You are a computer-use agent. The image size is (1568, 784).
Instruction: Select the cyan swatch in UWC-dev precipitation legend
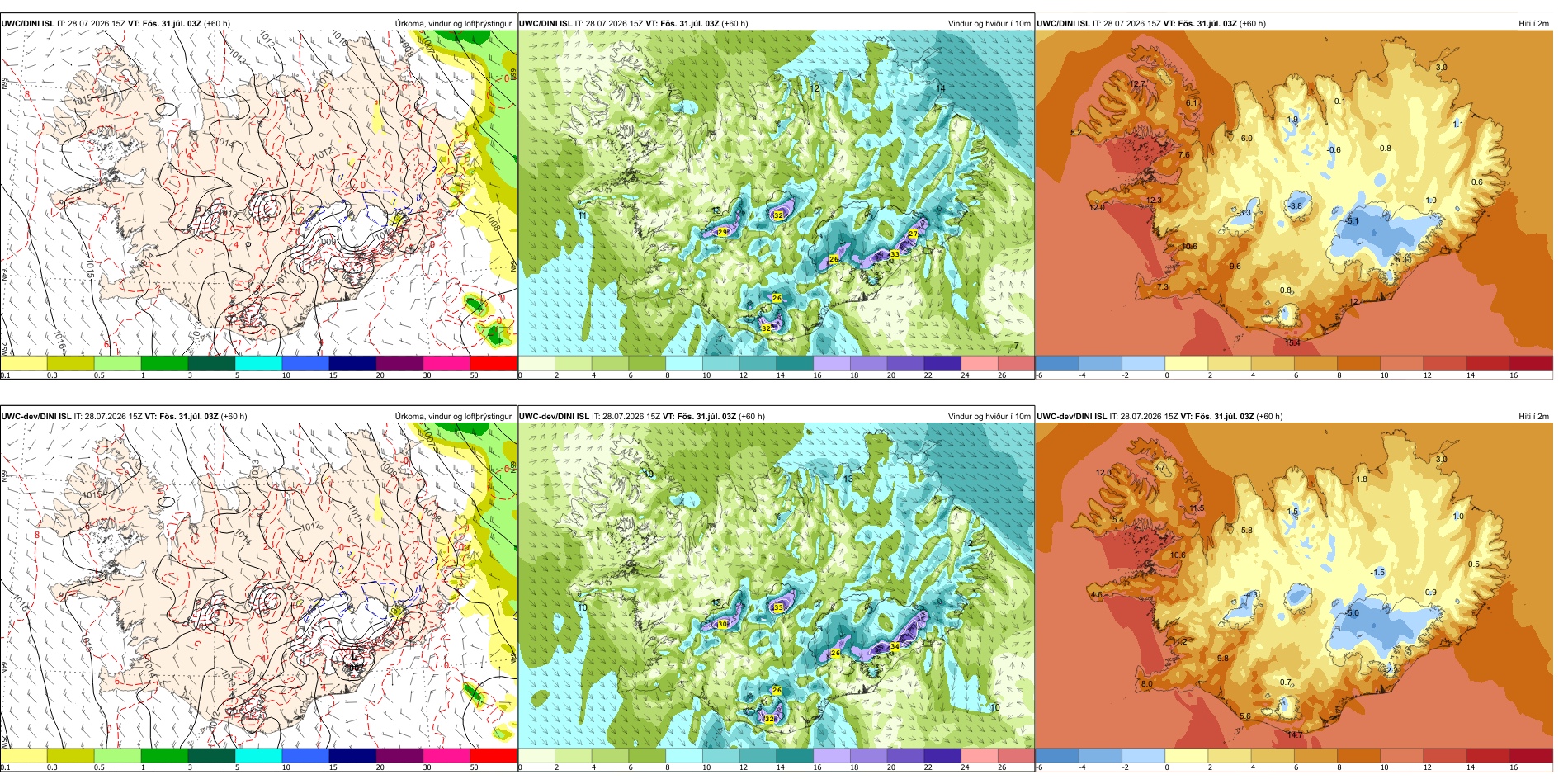coord(258,755)
